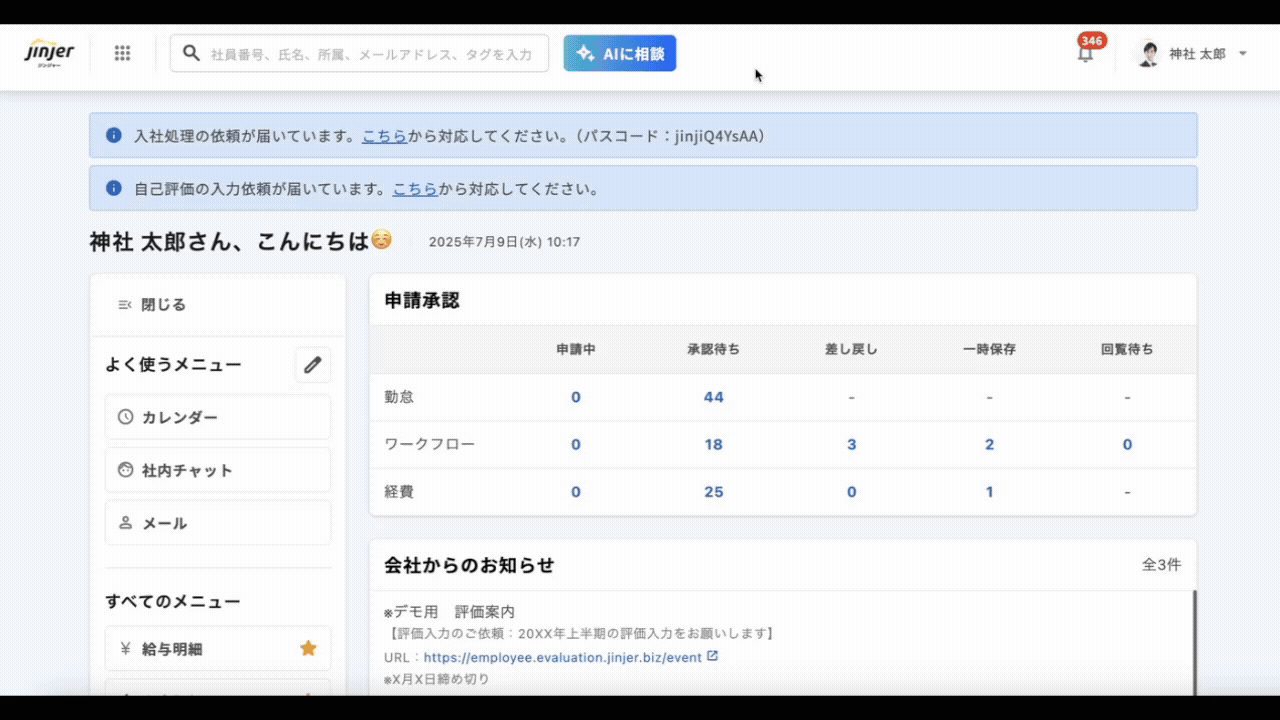
Task: Expand the 神社 太郎 account dropdown arrow
Action: tap(1243, 54)
